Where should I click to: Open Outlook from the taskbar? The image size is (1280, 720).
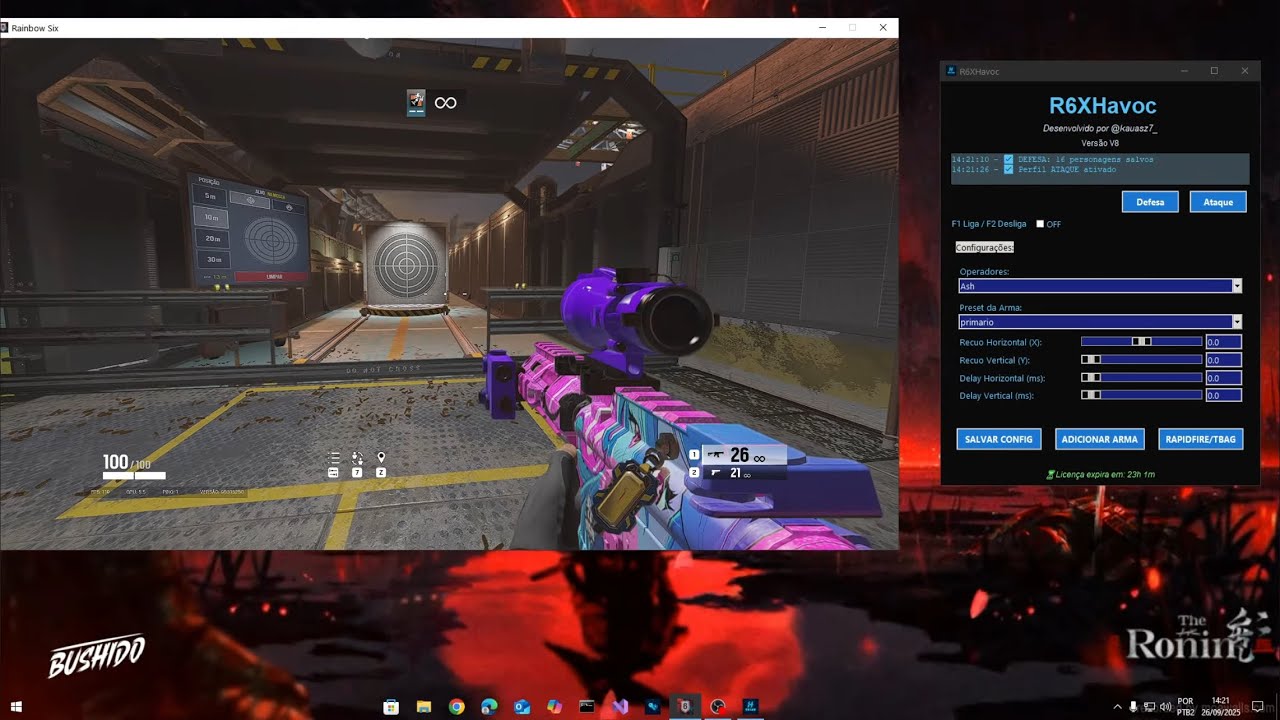(521, 706)
